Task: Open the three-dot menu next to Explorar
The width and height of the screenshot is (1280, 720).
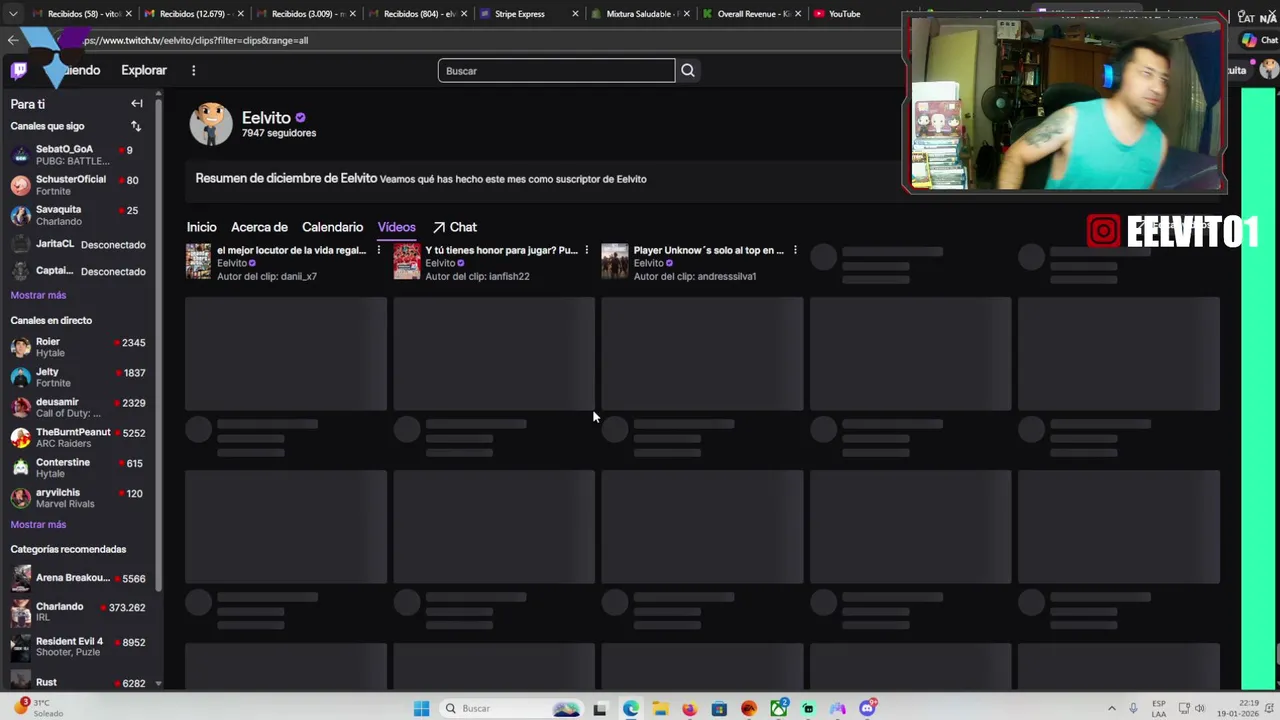Action: click(194, 70)
